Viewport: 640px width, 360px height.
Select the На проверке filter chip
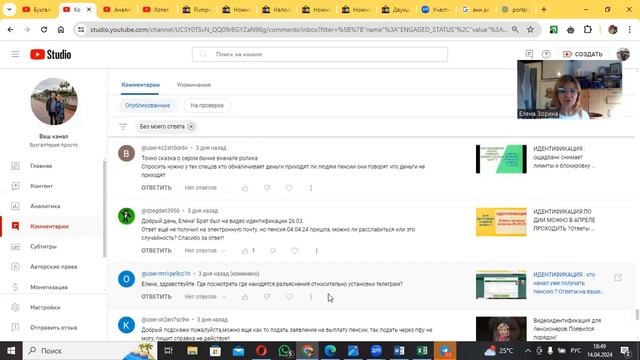click(207, 105)
